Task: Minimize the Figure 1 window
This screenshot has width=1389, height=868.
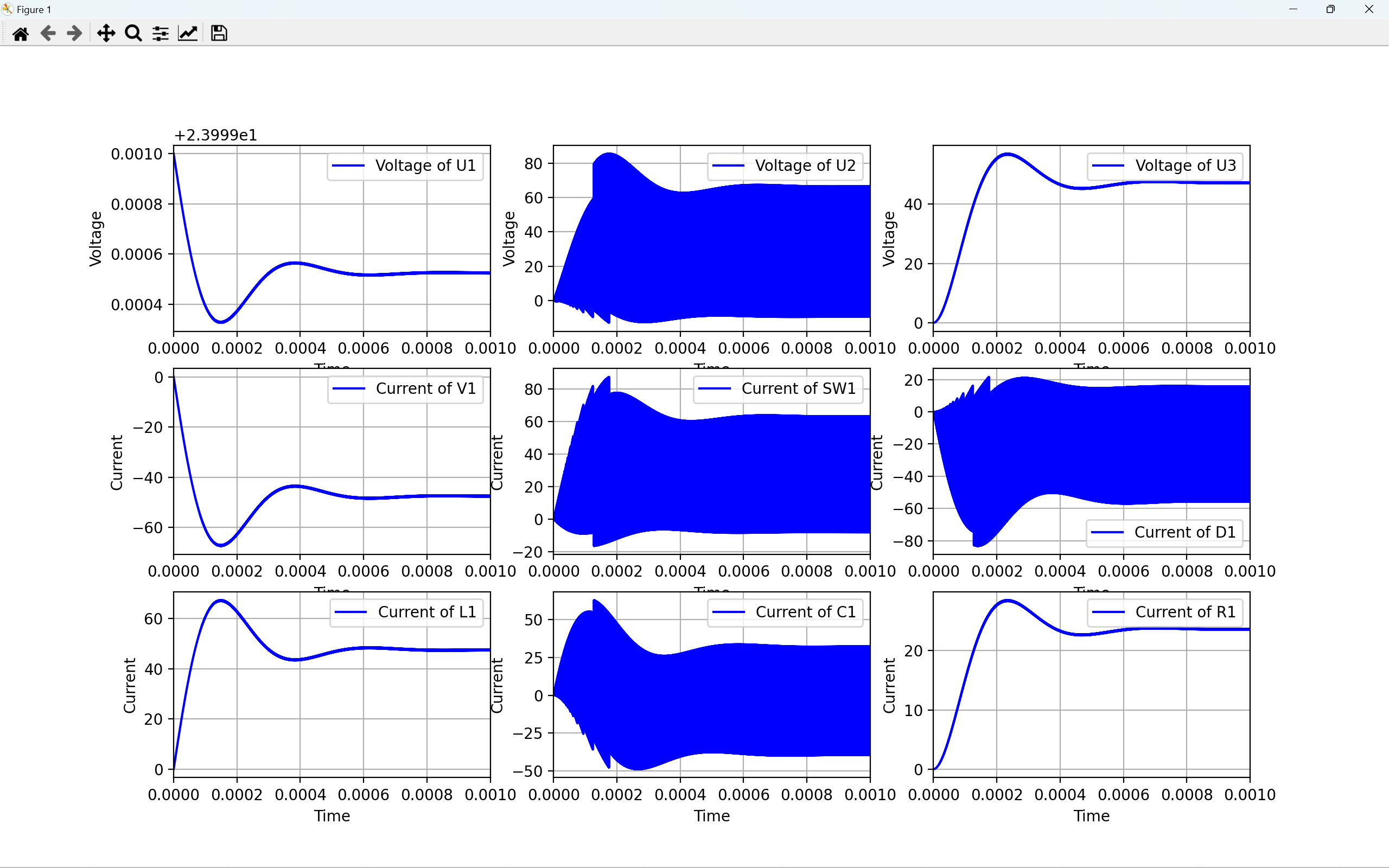Action: coord(1292,9)
